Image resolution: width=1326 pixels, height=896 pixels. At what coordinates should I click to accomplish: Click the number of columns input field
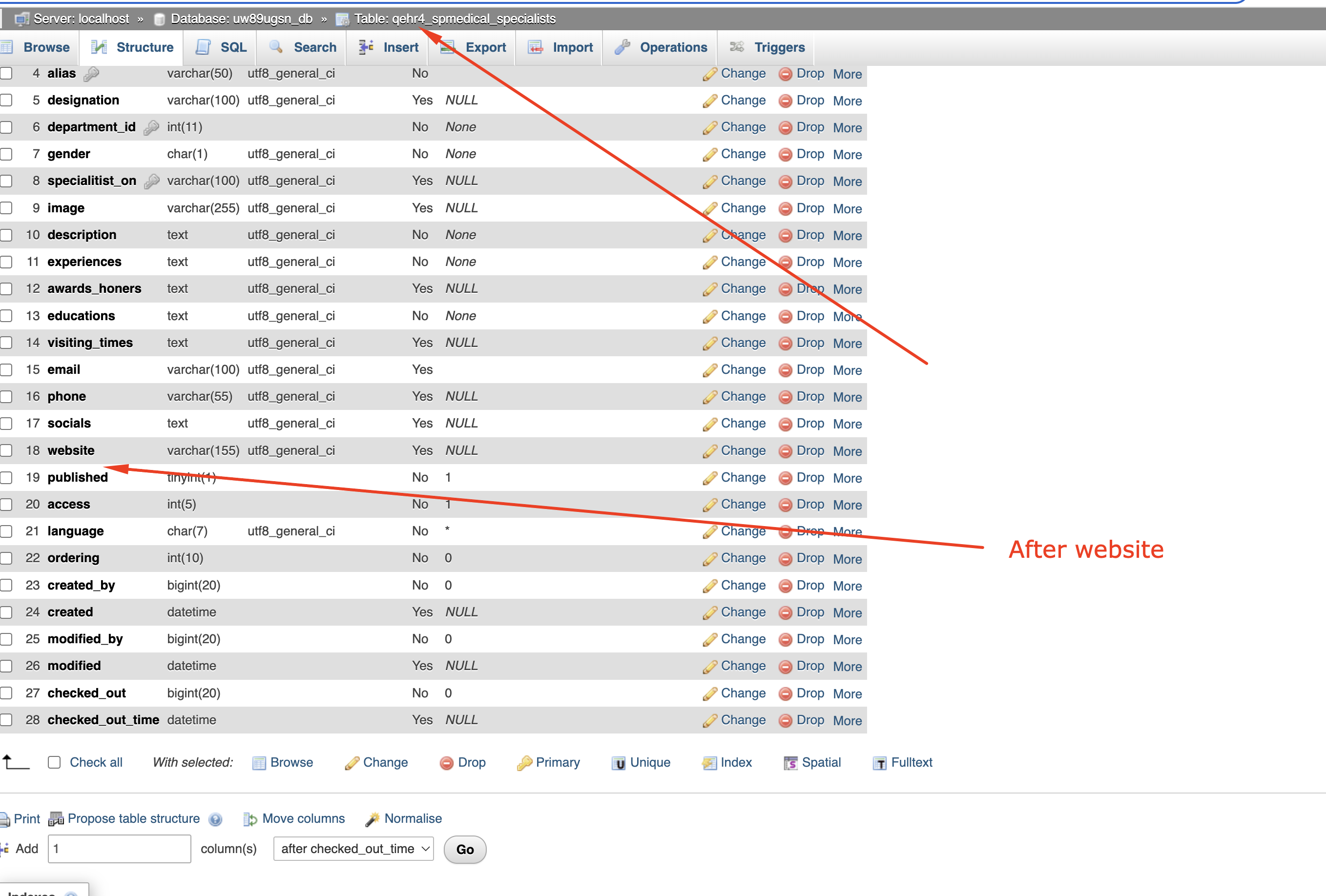point(119,849)
